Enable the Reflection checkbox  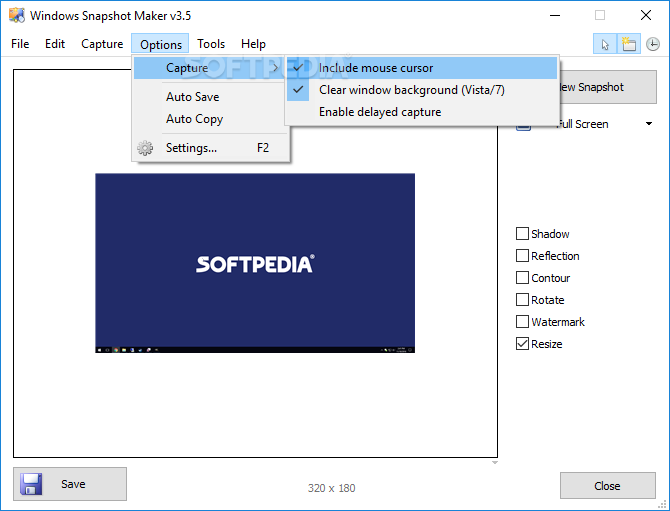(x=522, y=256)
